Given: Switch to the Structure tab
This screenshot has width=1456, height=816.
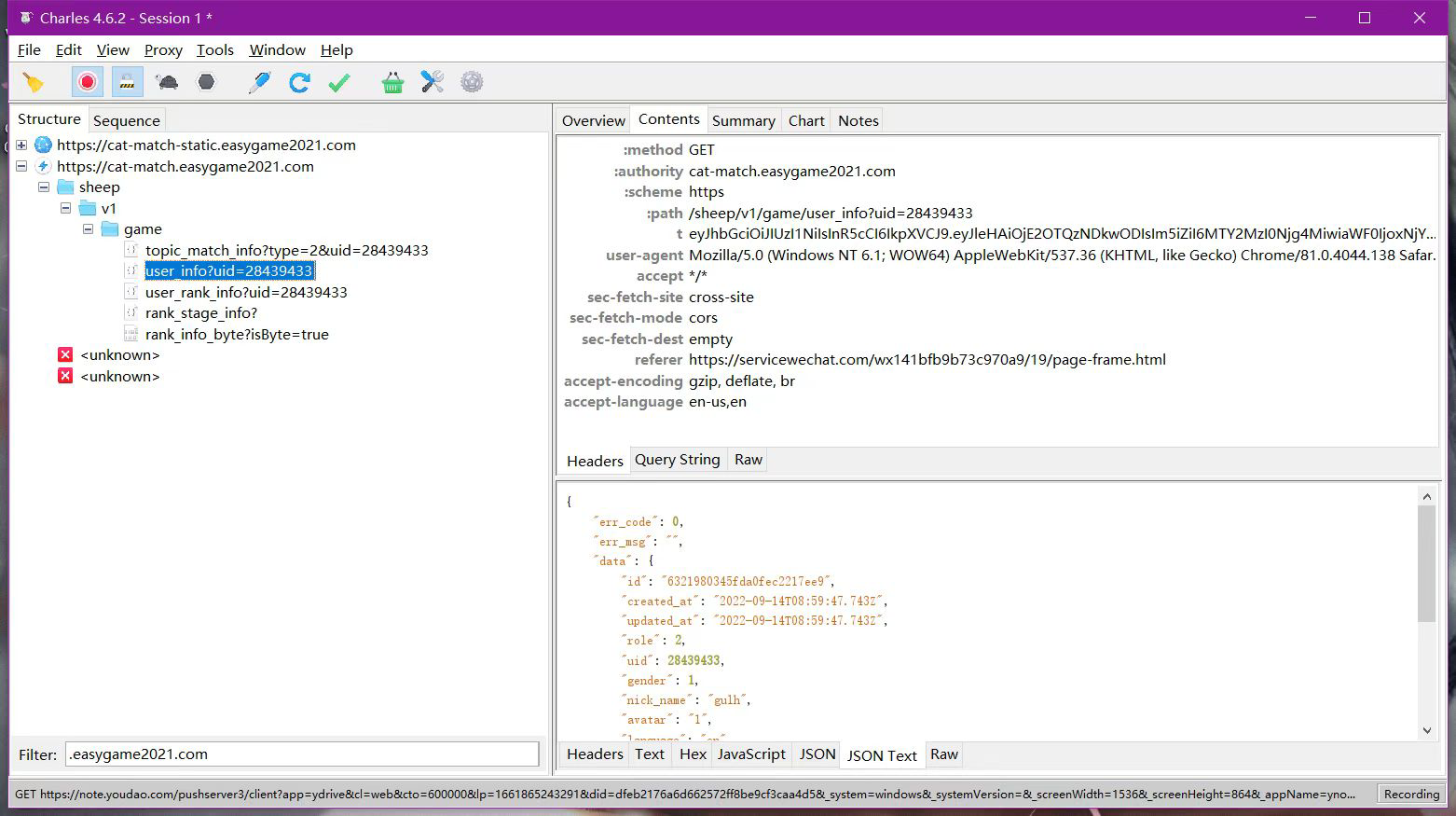Looking at the screenshot, I should tap(49, 119).
